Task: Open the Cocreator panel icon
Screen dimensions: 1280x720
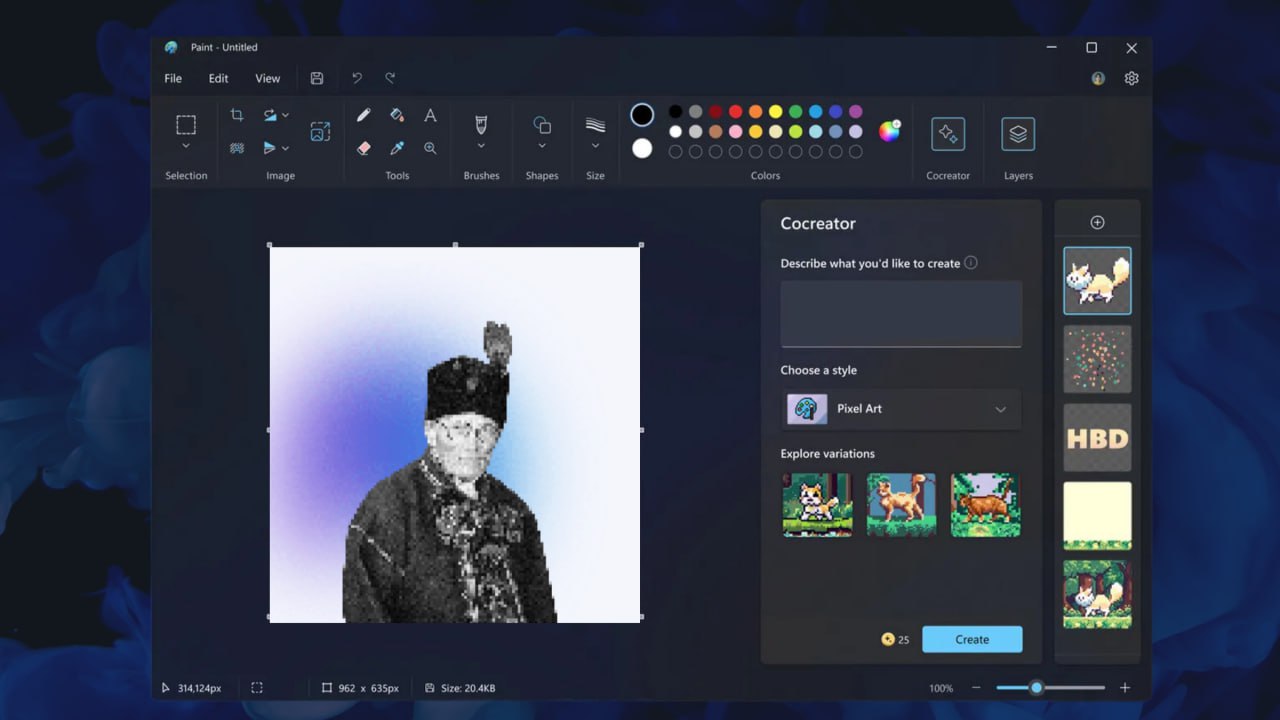Action: pos(947,134)
